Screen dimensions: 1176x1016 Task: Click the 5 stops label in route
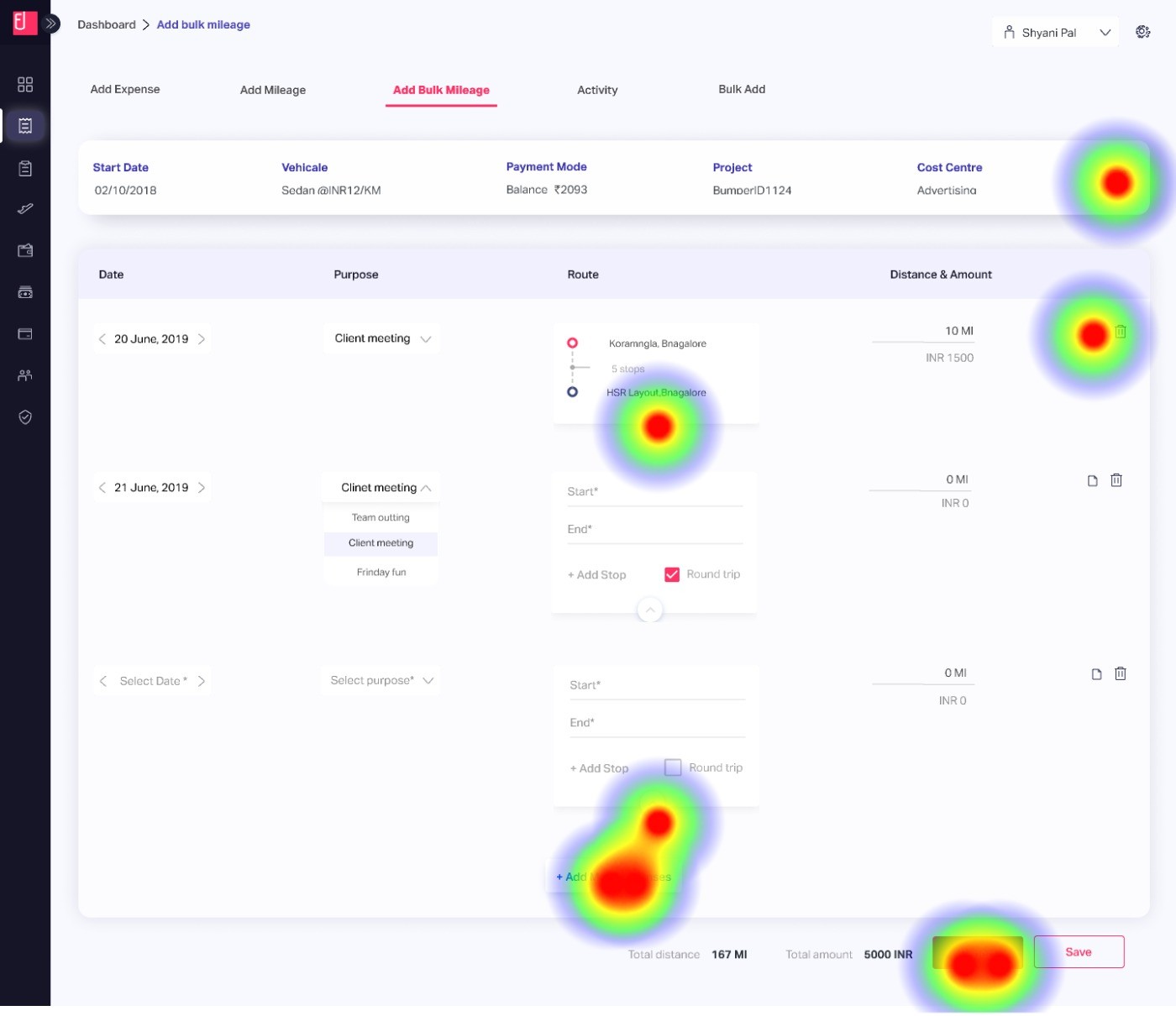pyautogui.click(x=628, y=369)
